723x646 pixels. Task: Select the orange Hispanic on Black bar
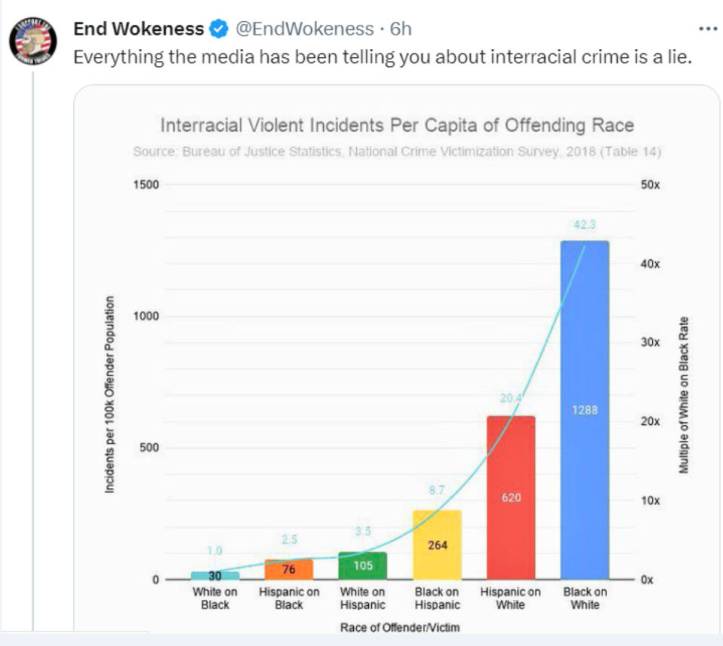289,570
